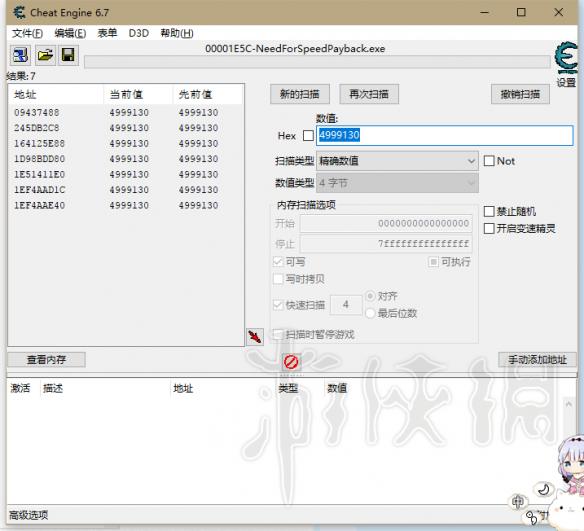Click the 手动添加地址 button
Image resolution: width=584 pixels, height=531 pixels.
tap(537, 360)
